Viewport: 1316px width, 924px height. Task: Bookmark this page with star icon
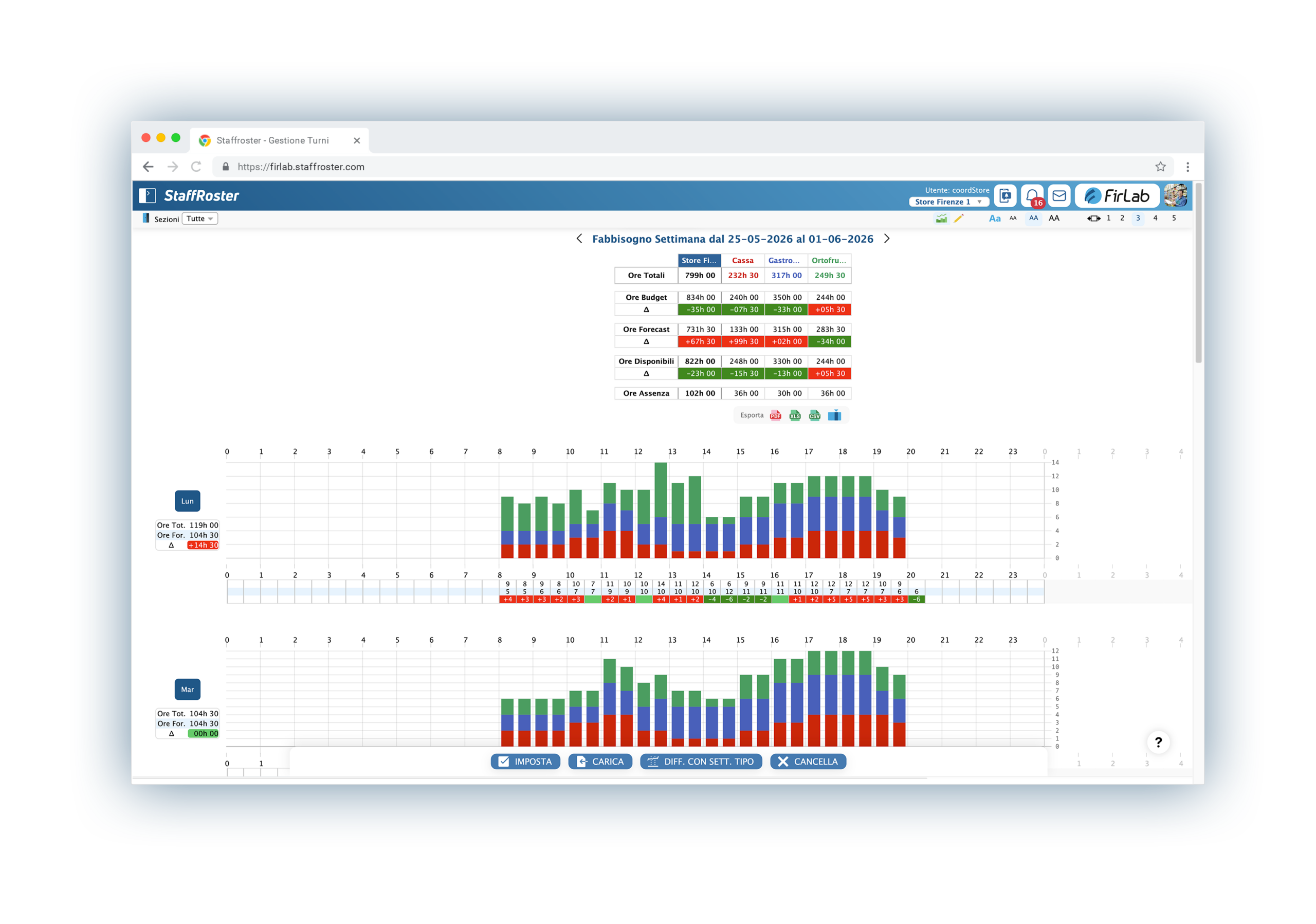click(x=1161, y=167)
